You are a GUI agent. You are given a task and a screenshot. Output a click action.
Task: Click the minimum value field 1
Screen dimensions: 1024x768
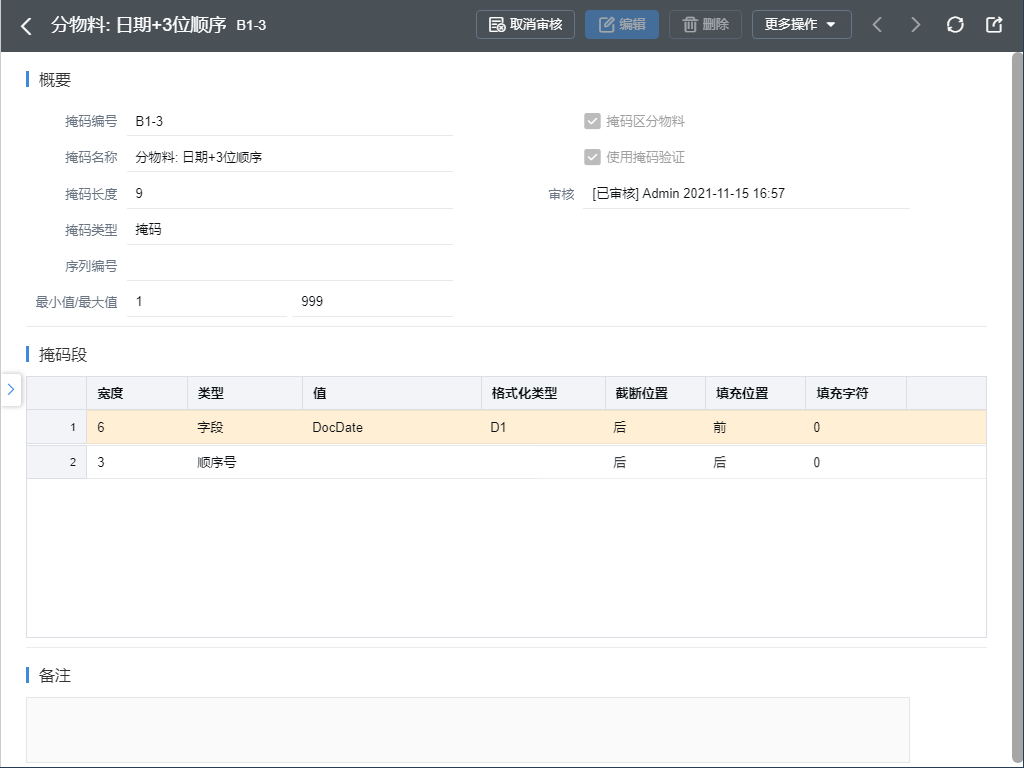207,302
